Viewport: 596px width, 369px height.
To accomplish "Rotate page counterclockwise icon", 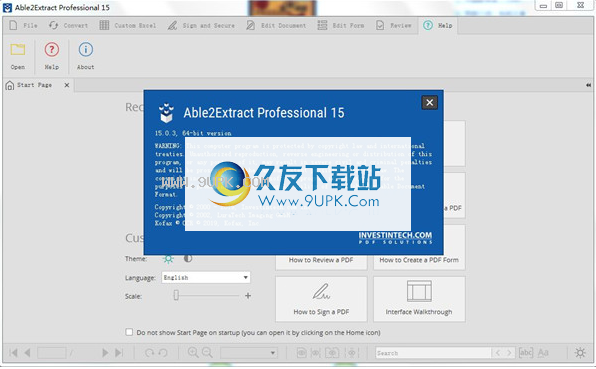I will pos(163,353).
